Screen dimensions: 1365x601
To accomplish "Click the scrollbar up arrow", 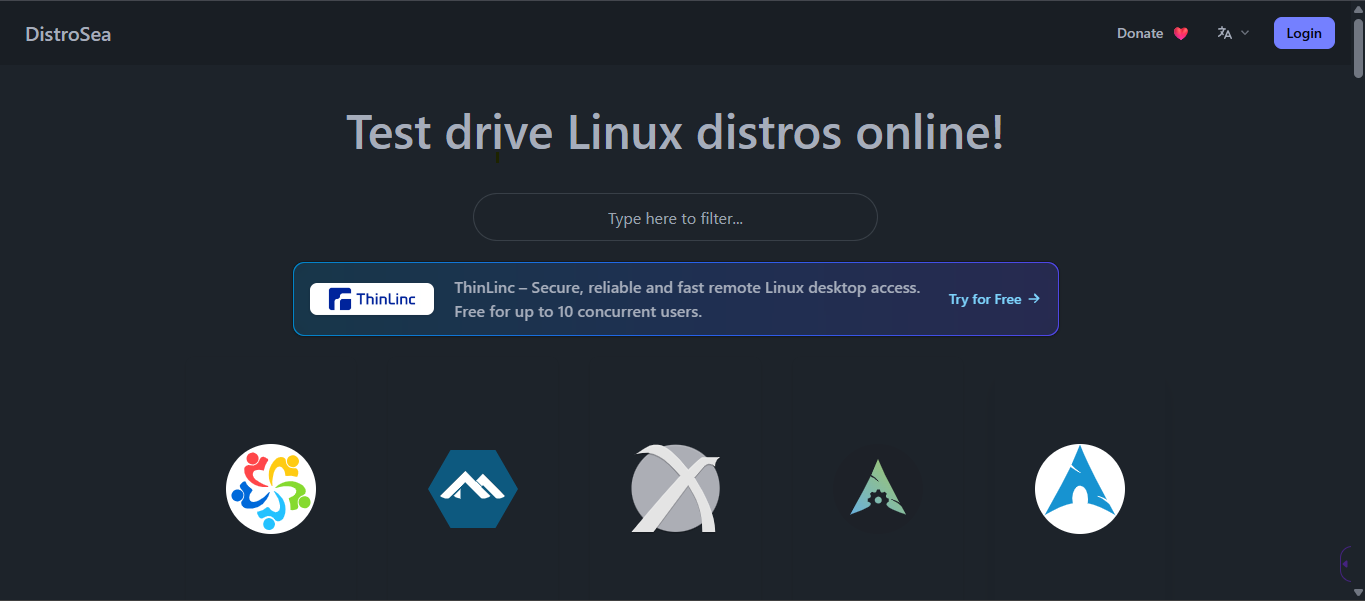I will coord(1358,8).
